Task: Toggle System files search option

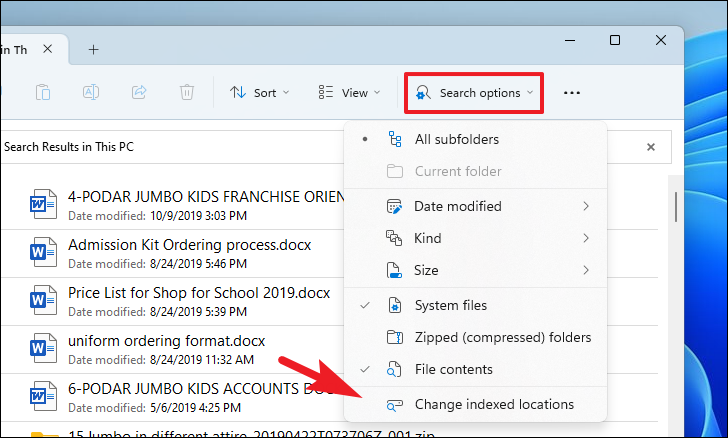Action: (x=475, y=305)
